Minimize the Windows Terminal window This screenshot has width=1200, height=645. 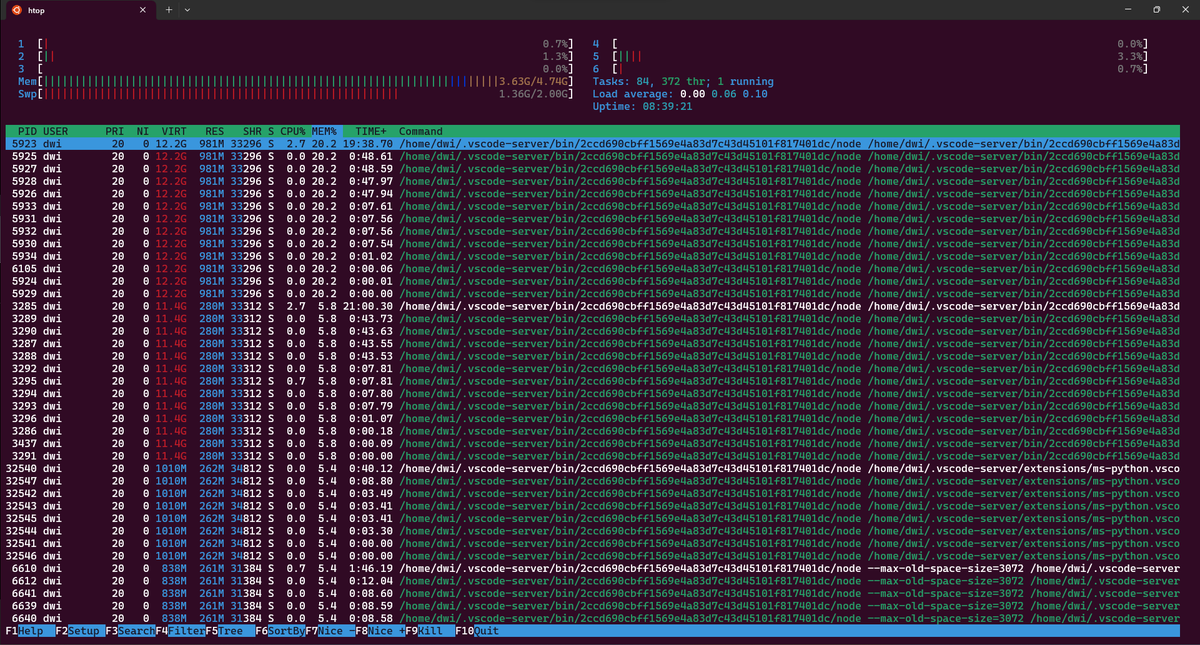pos(1128,9)
